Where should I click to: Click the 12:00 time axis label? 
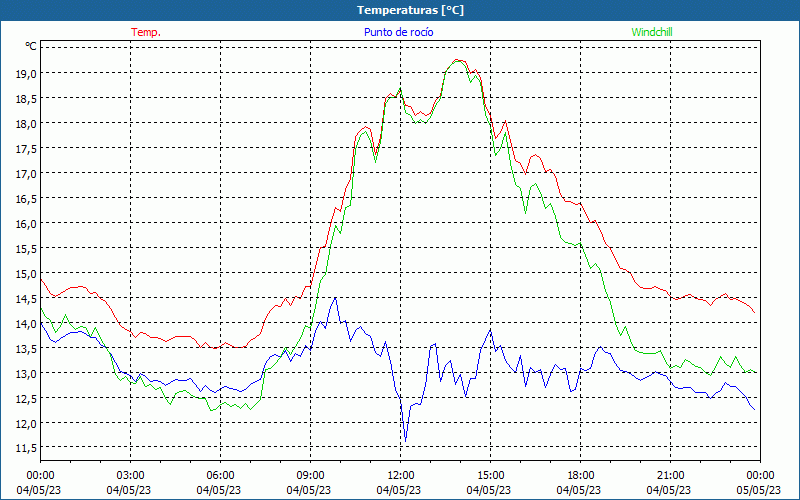click(x=401, y=476)
